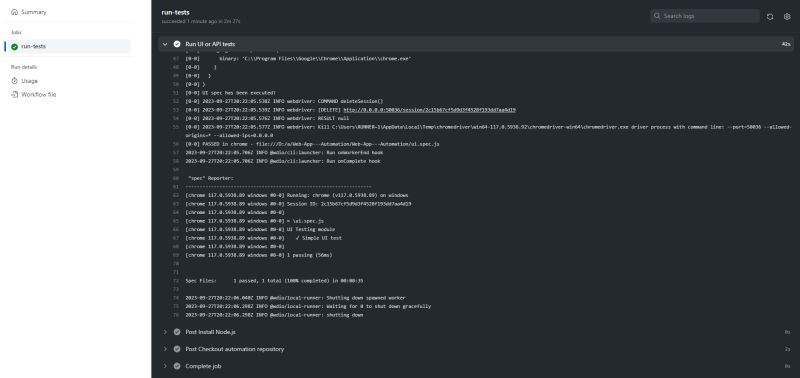Click log line '✓ Simple UI test'
This screenshot has height=378, width=800.
tap(263, 238)
